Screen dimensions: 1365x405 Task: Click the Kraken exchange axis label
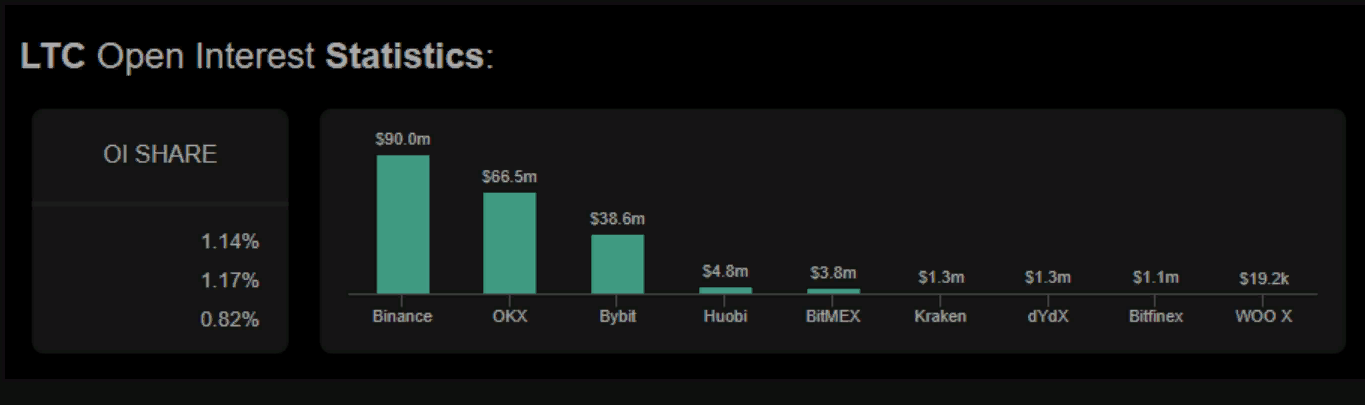pyautogui.click(x=940, y=317)
